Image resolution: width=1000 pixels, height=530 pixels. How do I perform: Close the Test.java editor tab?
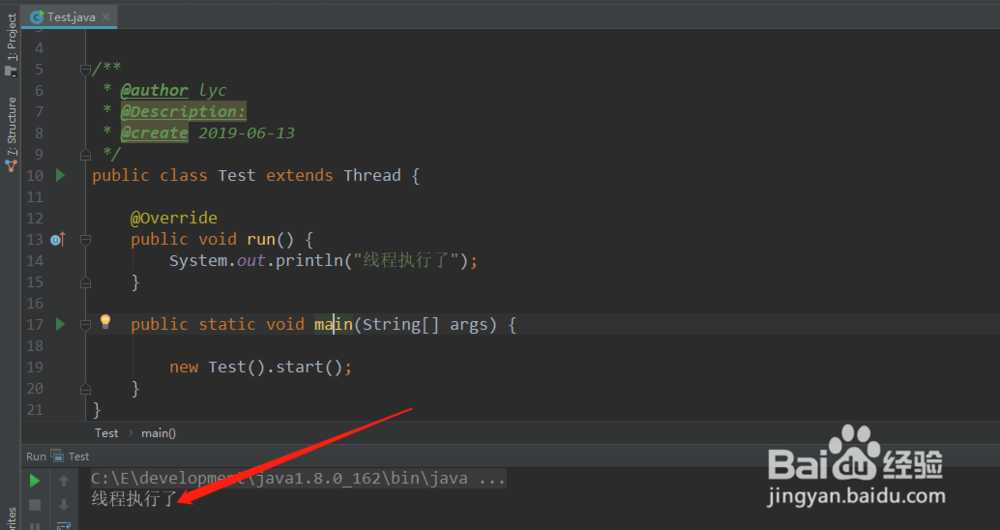coord(106,17)
